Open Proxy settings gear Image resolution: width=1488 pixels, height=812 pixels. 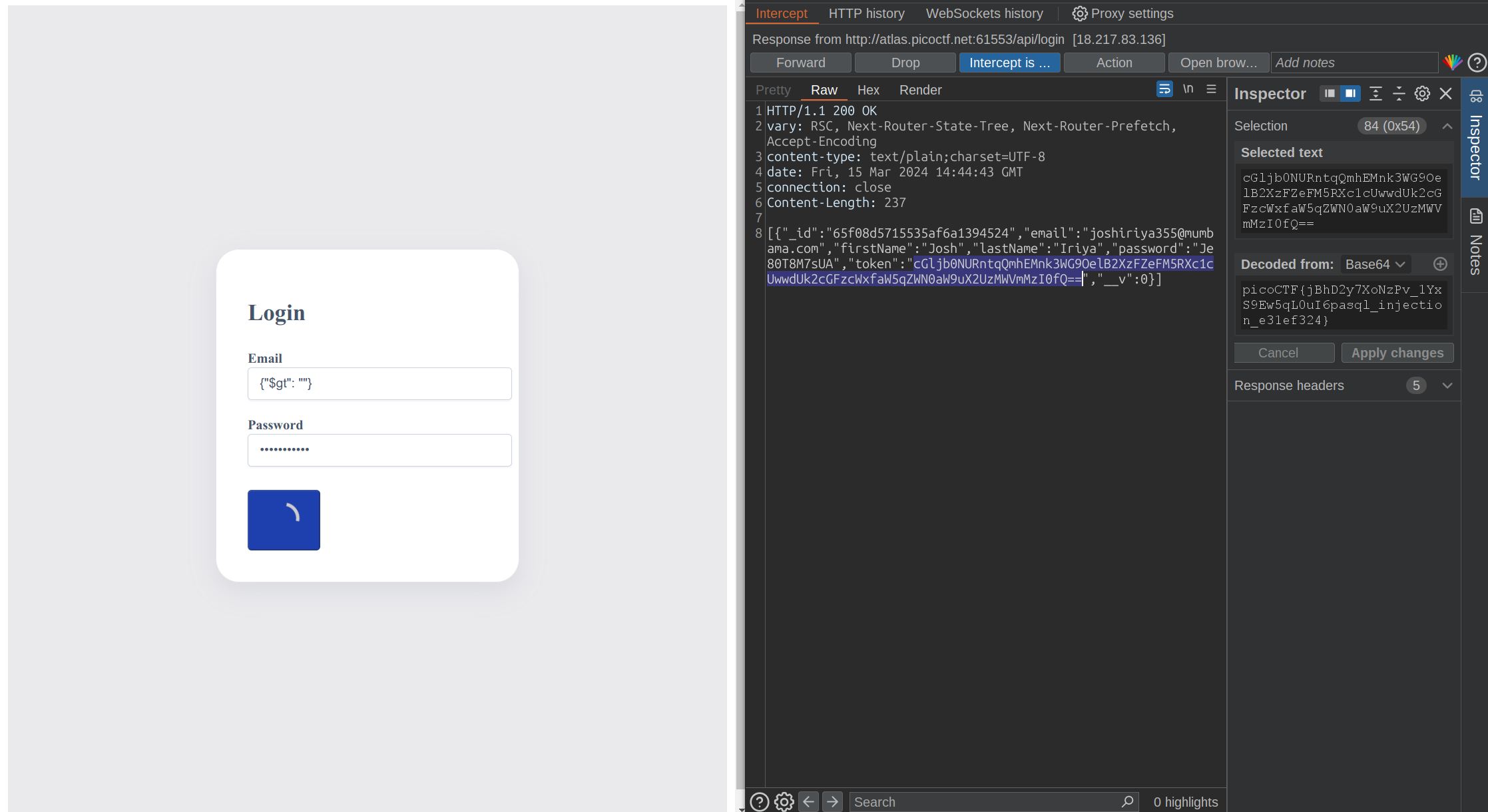coord(1122,13)
